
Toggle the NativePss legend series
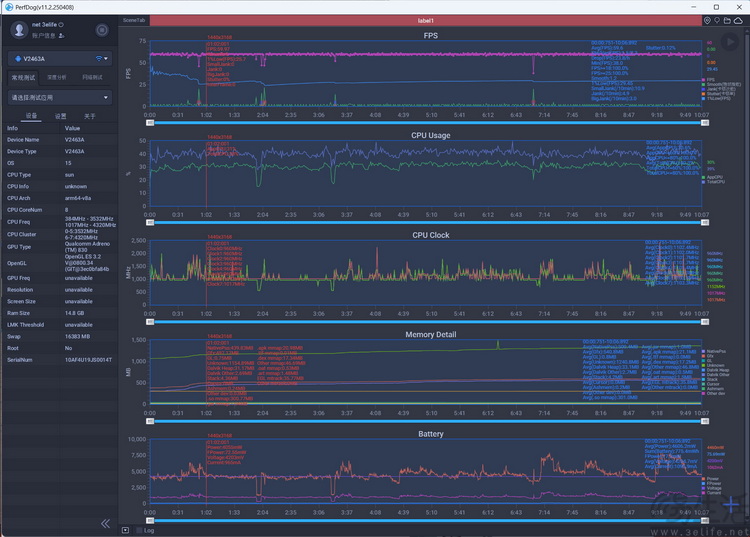tap(714, 351)
